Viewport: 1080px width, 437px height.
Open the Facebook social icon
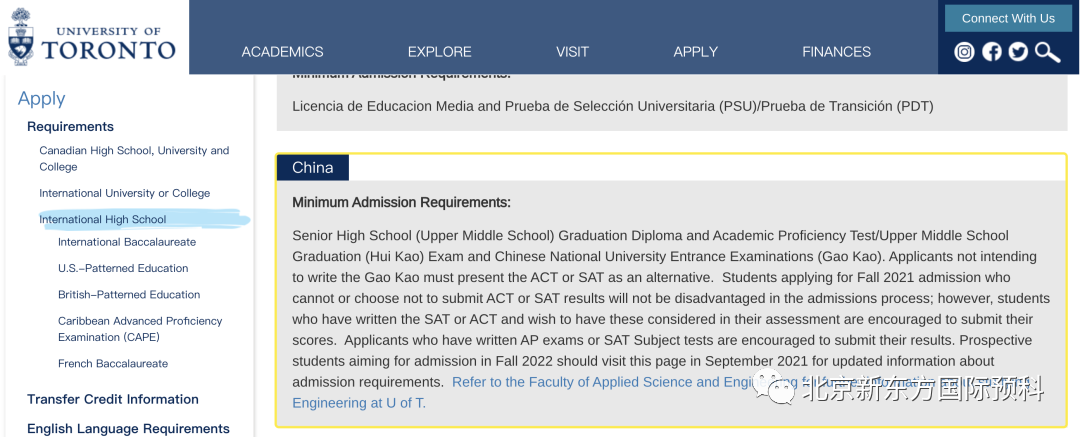(991, 52)
